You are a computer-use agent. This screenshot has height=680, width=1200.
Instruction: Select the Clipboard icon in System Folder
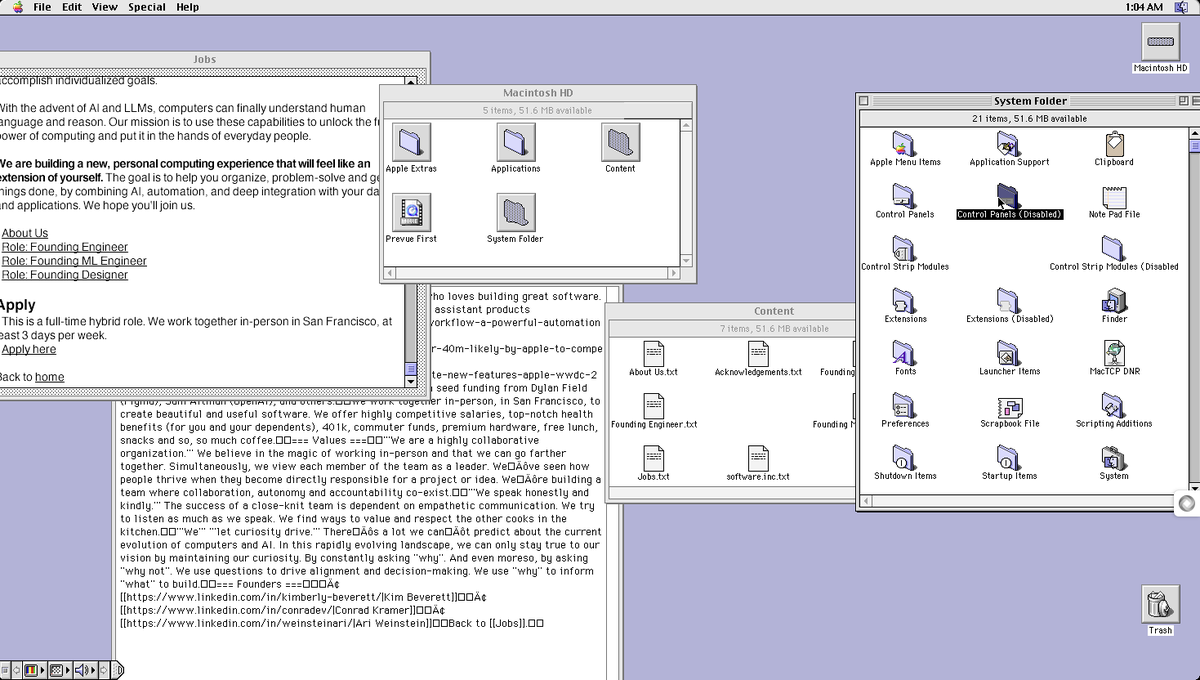(1114, 143)
